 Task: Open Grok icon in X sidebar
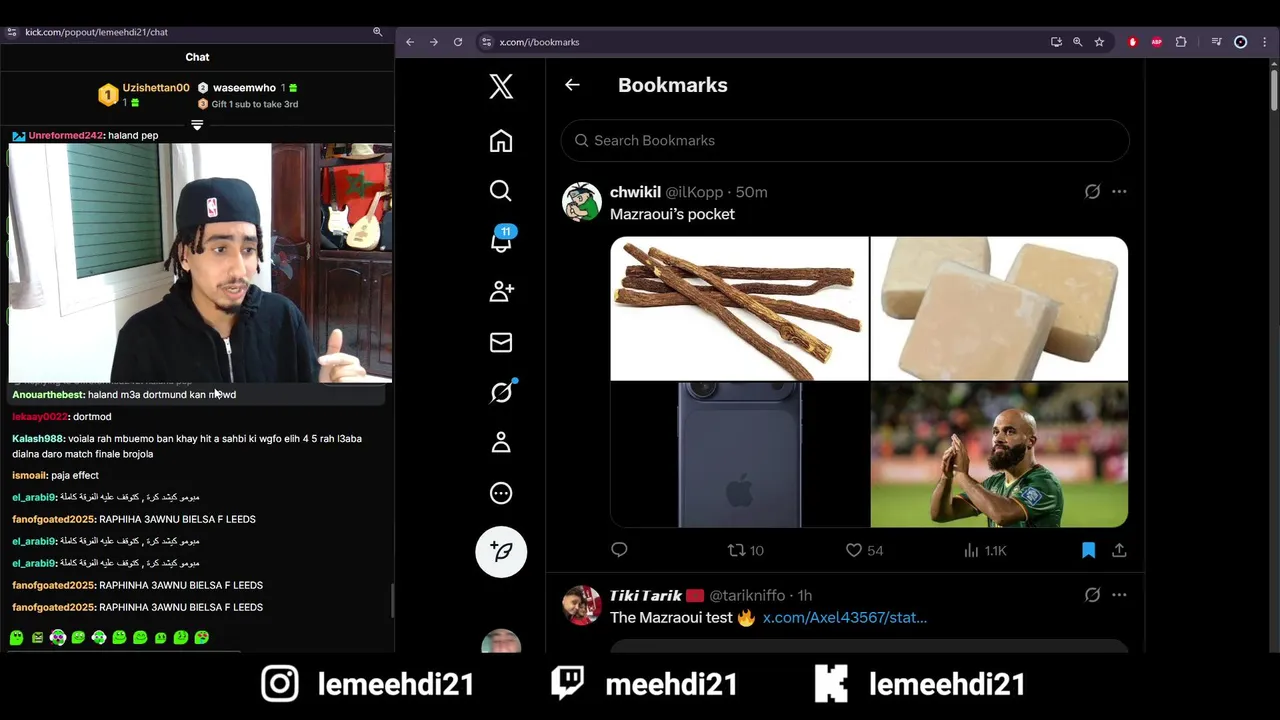(x=502, y=392)
